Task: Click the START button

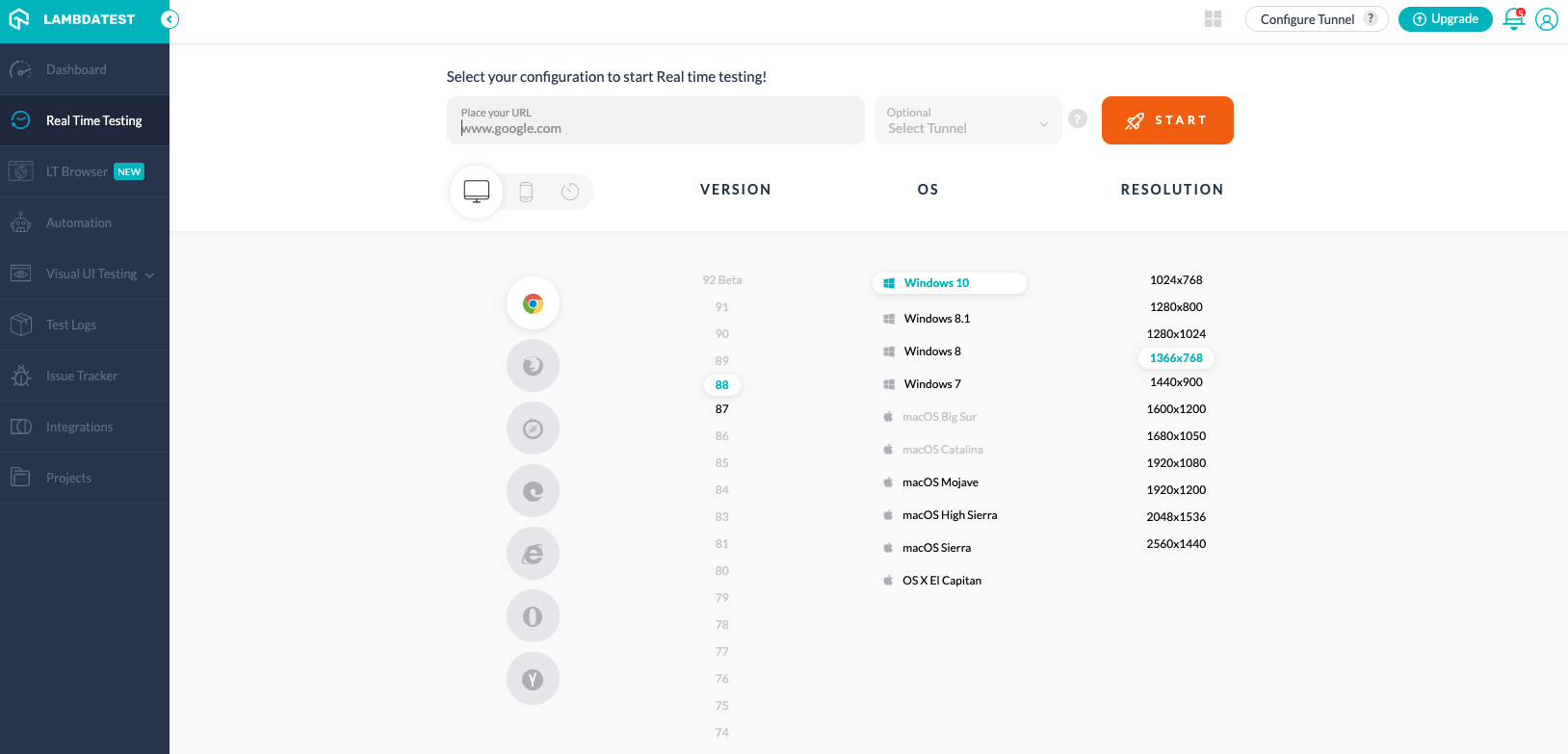Action: coord(1167,120)
